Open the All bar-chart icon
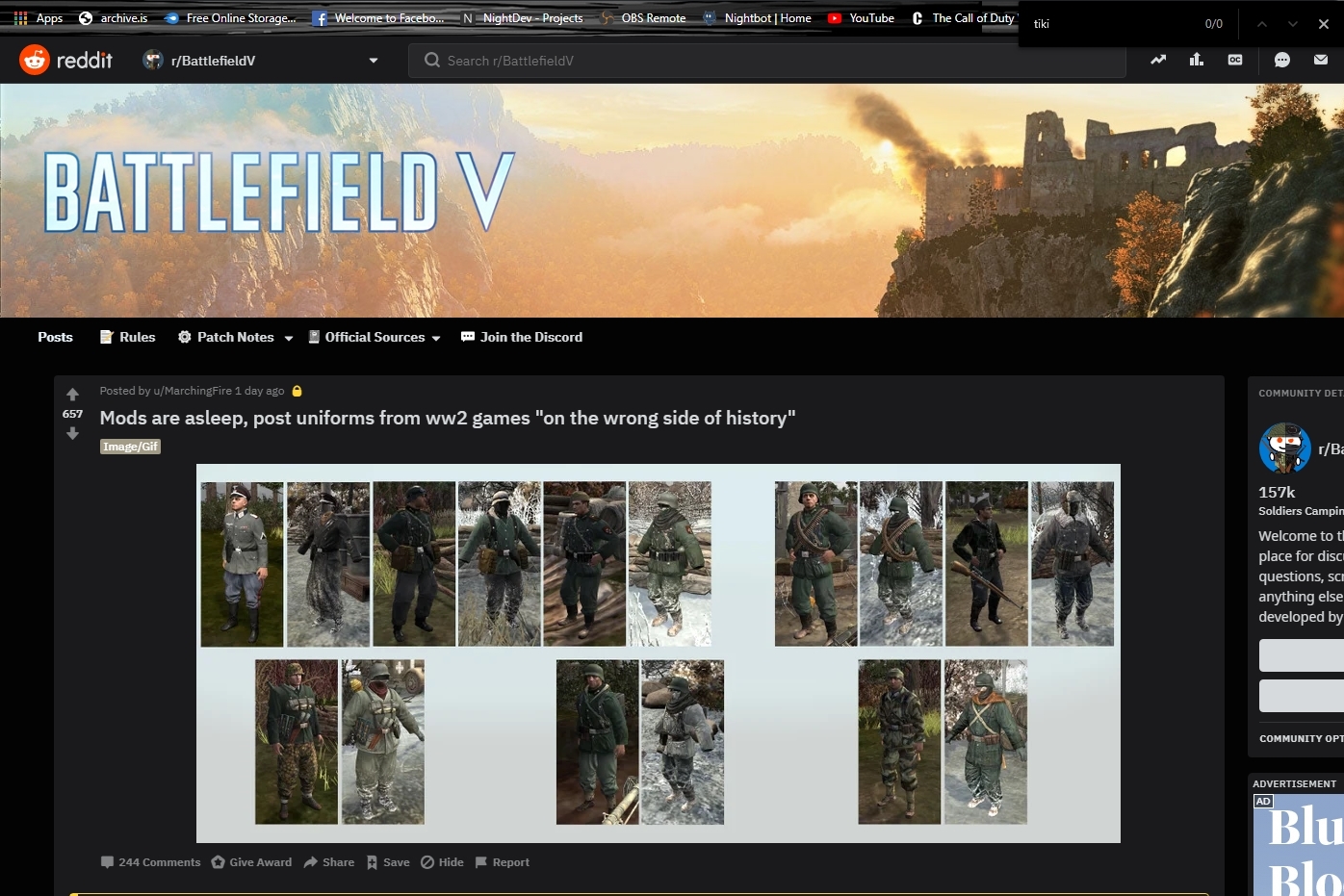The image size is (1344, 896). (x=1197, y=60)
